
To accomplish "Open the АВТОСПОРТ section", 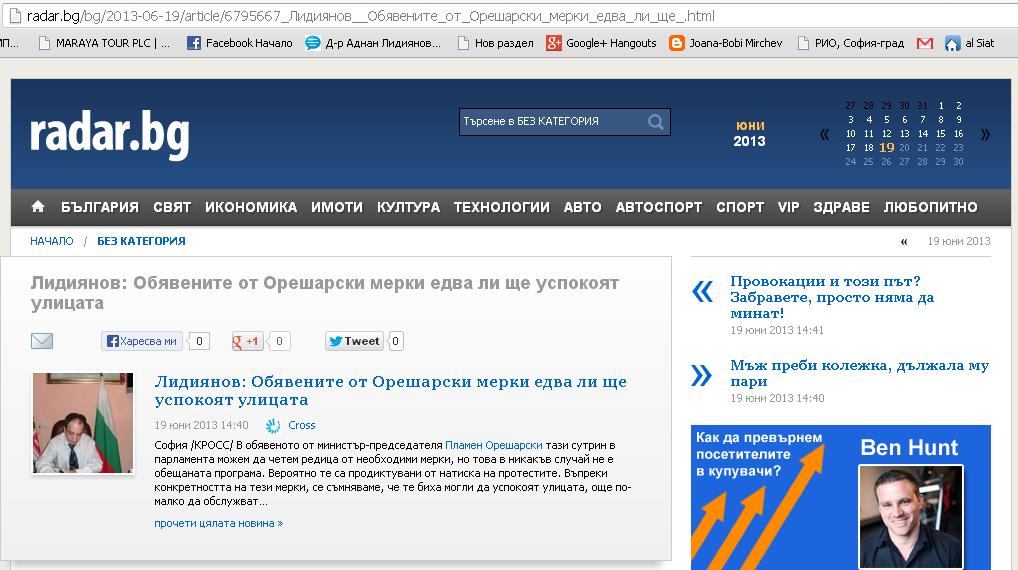I will [659, 207].
